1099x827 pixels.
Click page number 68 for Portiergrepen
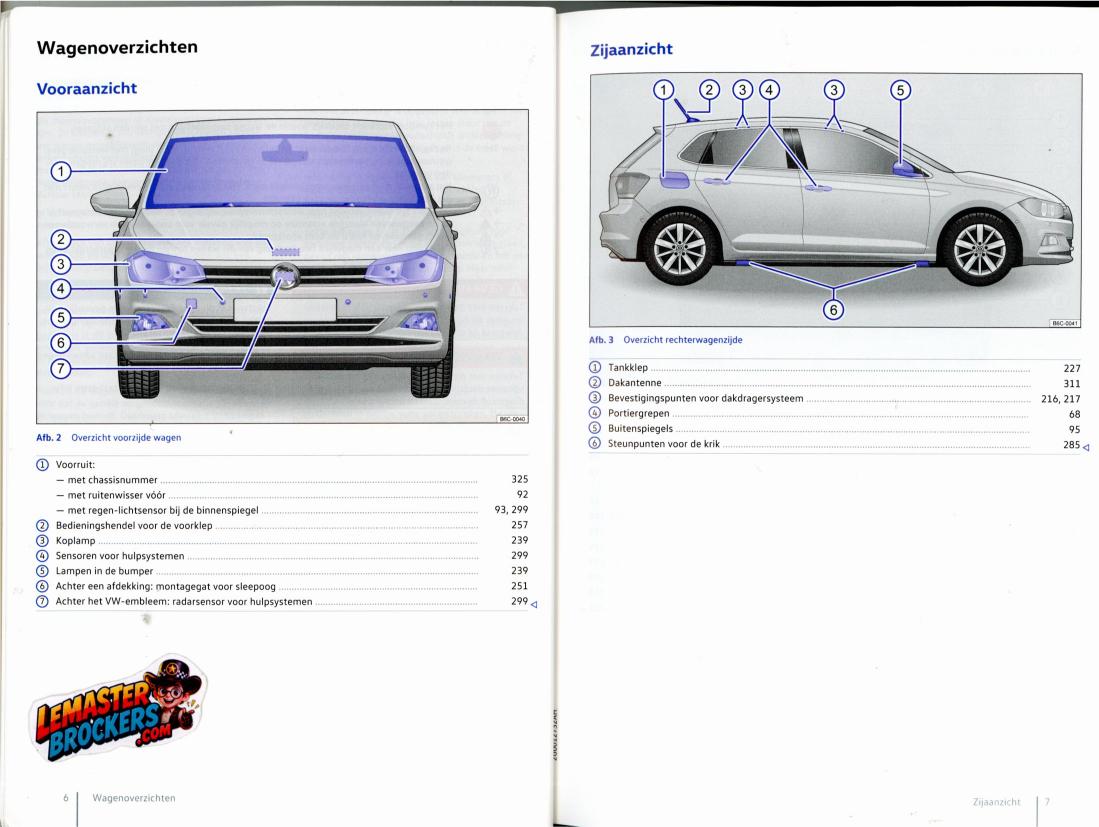[x=1074, y=414]
